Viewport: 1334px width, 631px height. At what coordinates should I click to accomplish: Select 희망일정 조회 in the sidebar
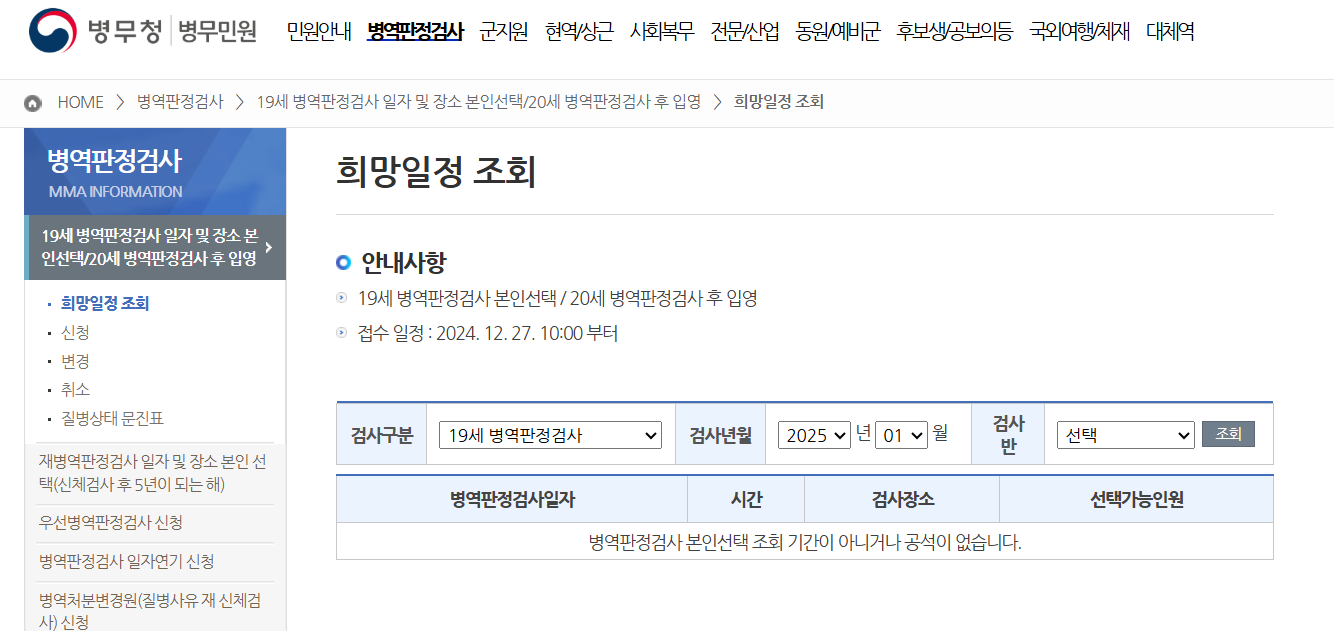[x=105, y=303]
